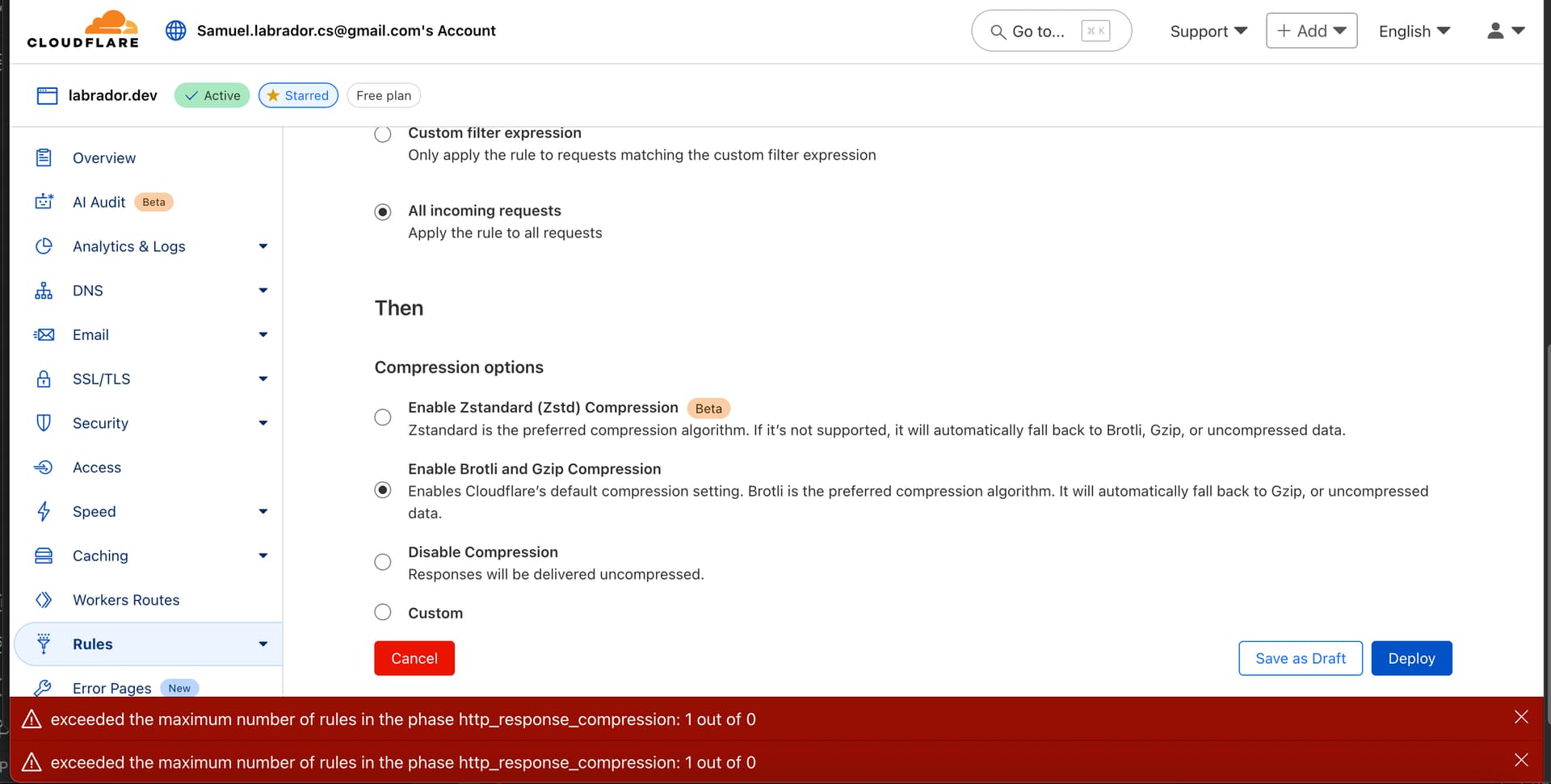Click the Analytics & Logs pie chart icon
The width and height of the screenshot is (1551, 784).
(x=44, y=246)
